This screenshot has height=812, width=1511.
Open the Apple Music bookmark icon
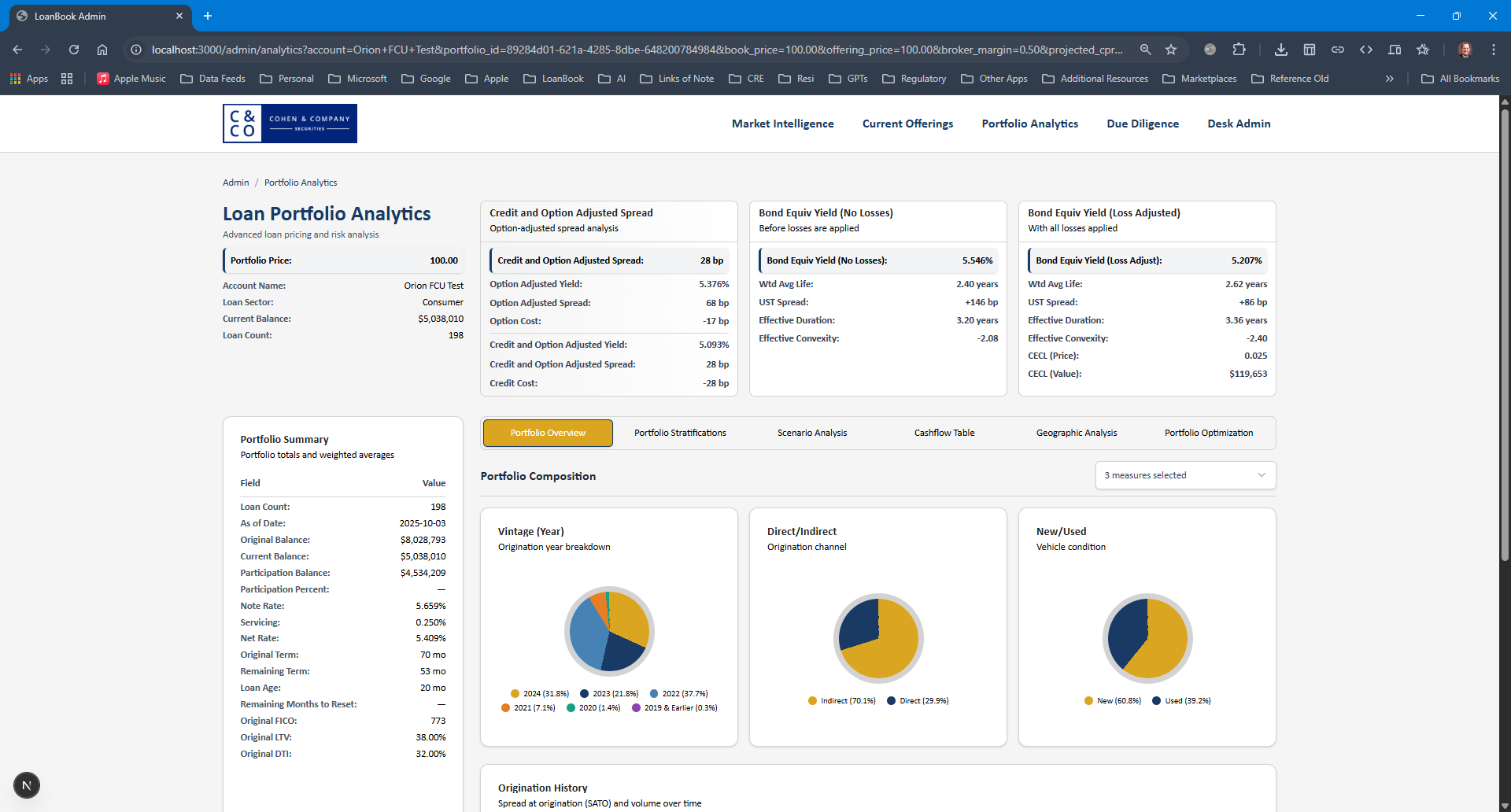103,78
